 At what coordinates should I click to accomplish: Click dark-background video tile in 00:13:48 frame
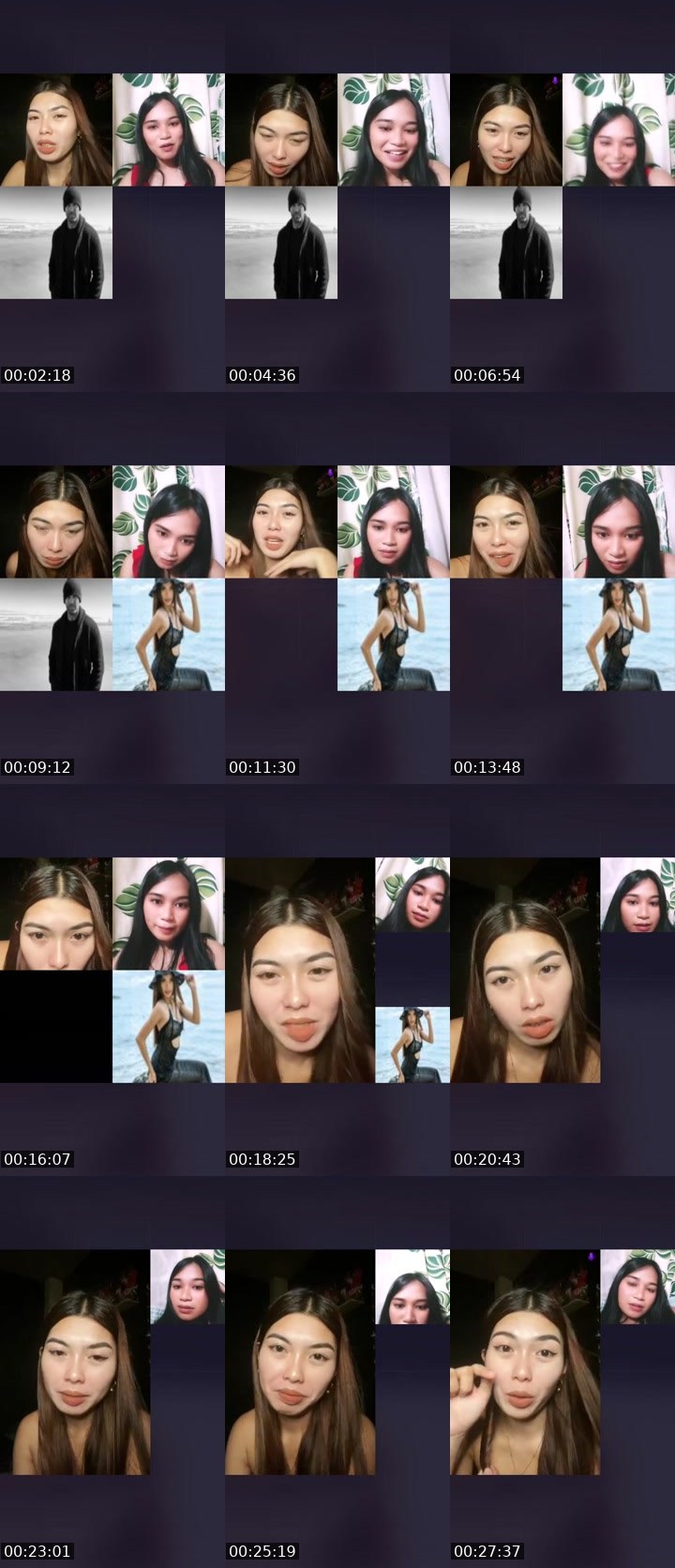[x=506, y=521]
